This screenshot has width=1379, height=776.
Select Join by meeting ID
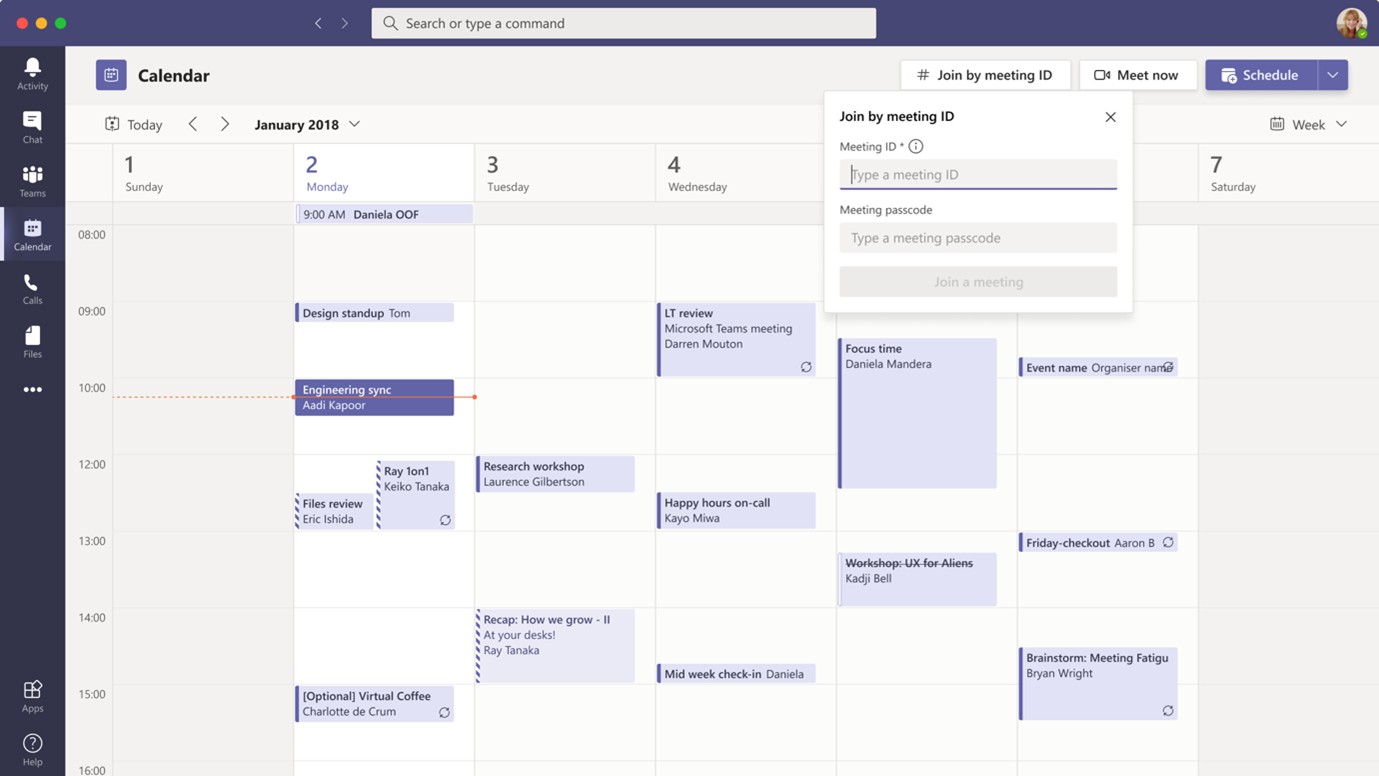coord(985,74)
